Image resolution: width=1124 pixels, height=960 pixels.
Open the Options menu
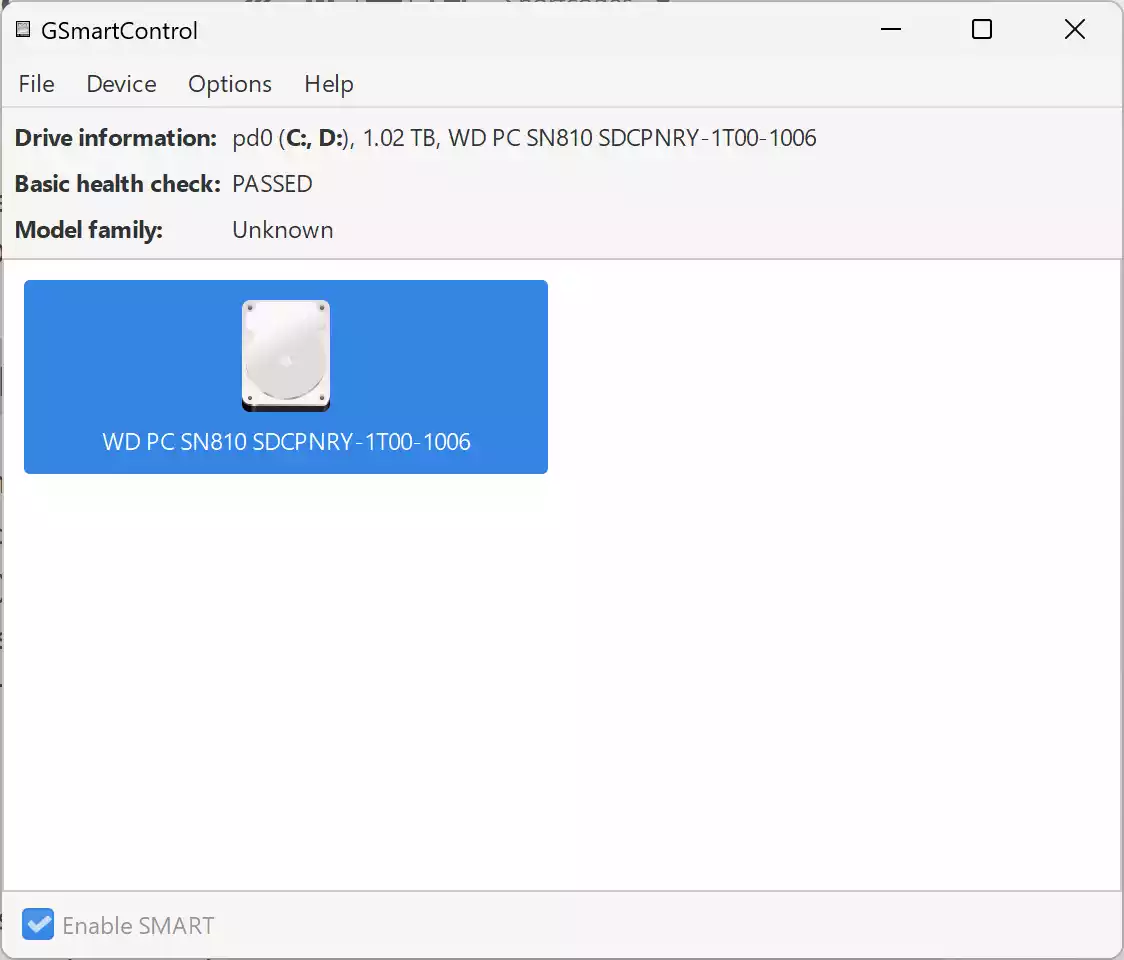(x=230, y=84)
